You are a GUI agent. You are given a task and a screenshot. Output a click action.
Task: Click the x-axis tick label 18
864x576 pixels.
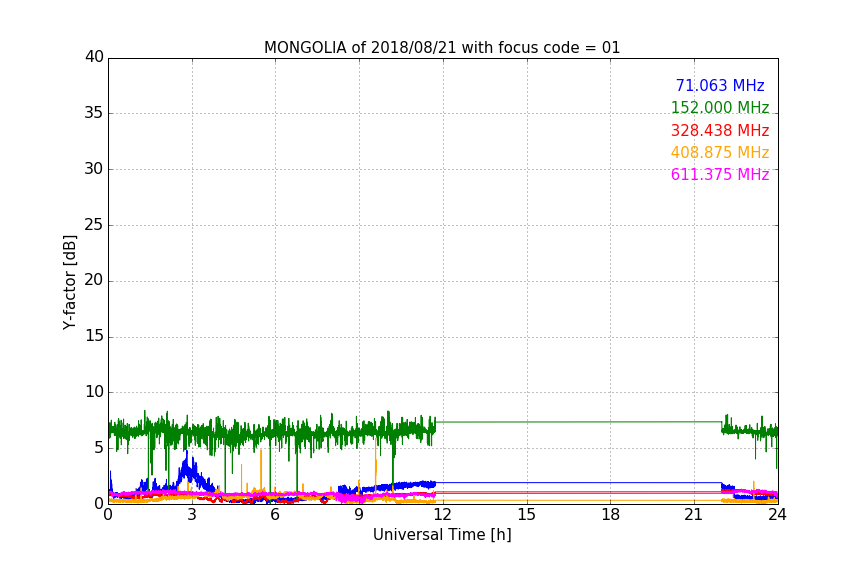pyautogui.click(x=611, y=515)
